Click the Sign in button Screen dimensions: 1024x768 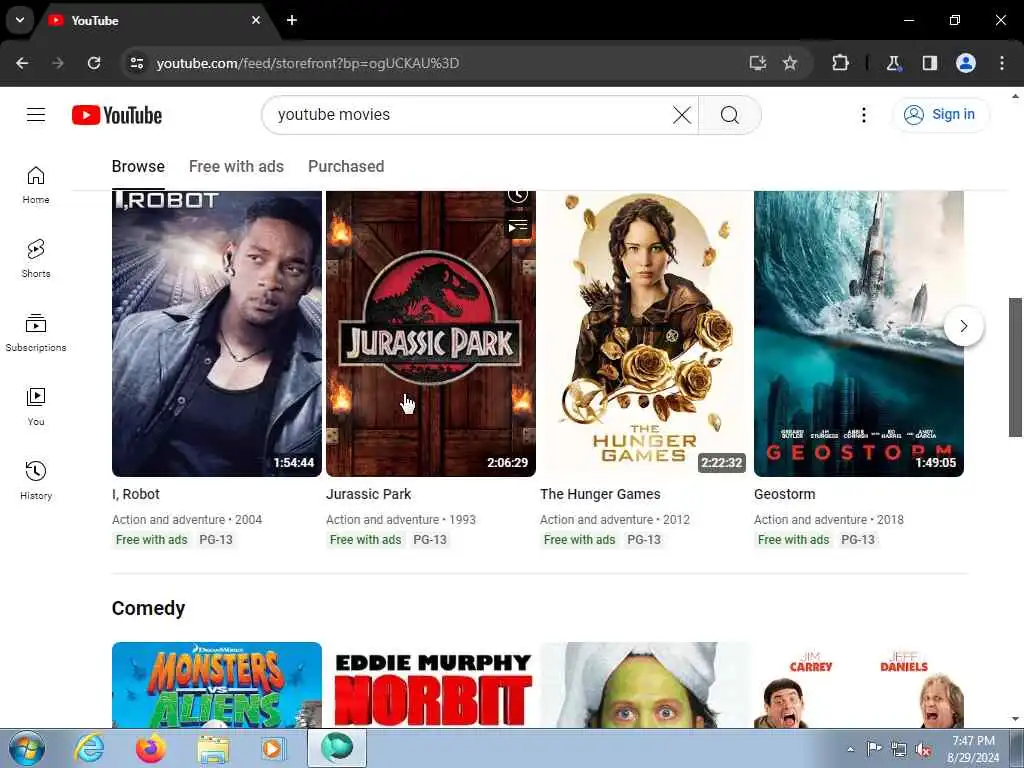point(940,115)
